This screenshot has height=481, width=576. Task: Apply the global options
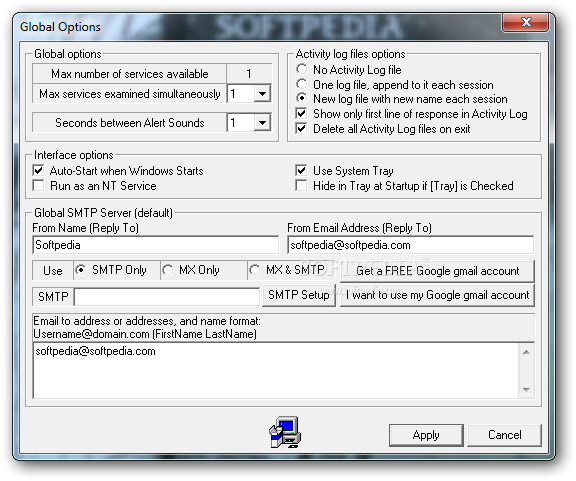[x=426, y=435]
